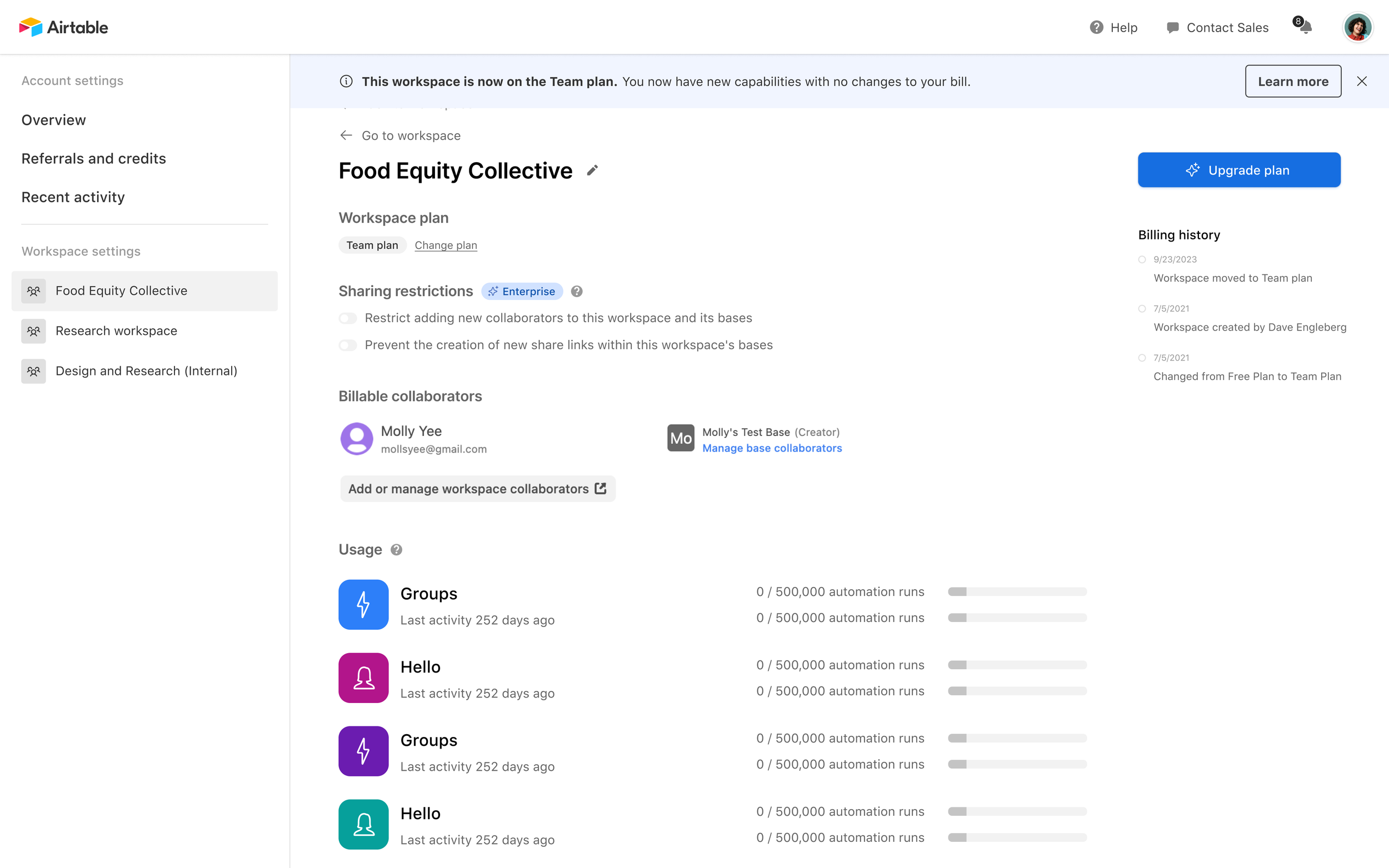Click the Upgrade plan button
The width and height of the screenshot is (1389, 868).
[1238, 170]
